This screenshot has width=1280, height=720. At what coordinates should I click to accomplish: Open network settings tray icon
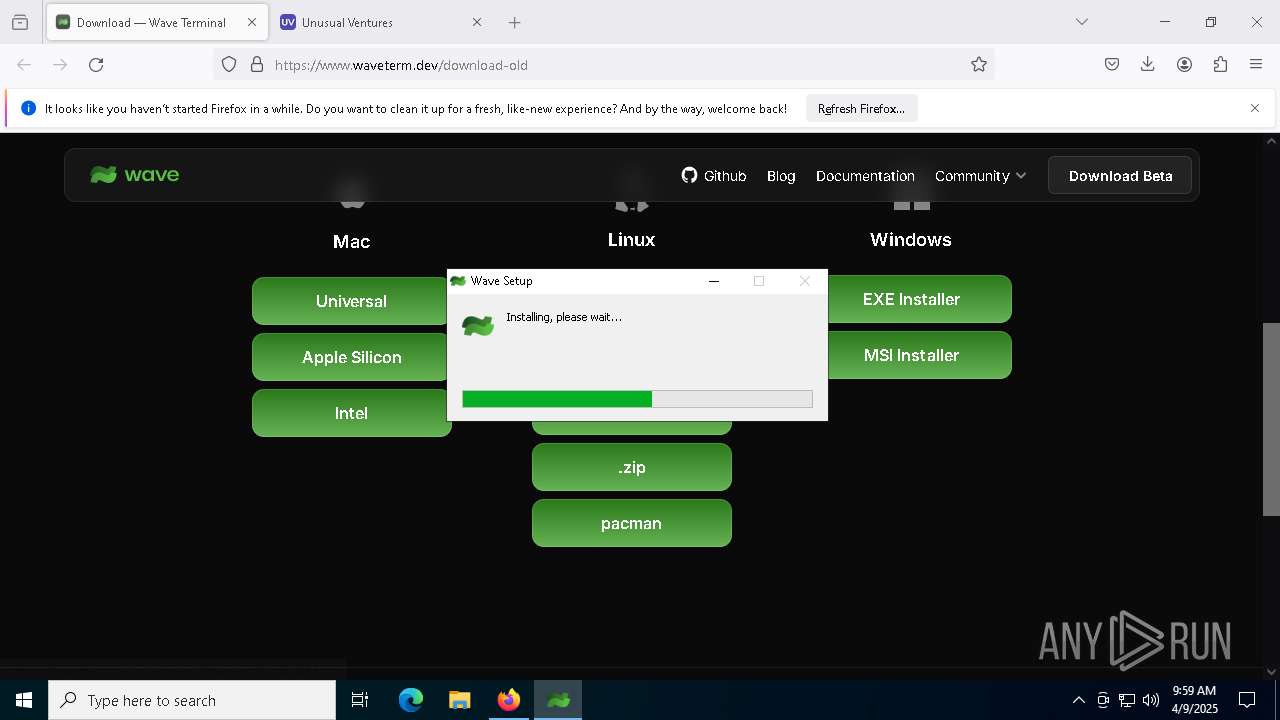[1127, 700]
